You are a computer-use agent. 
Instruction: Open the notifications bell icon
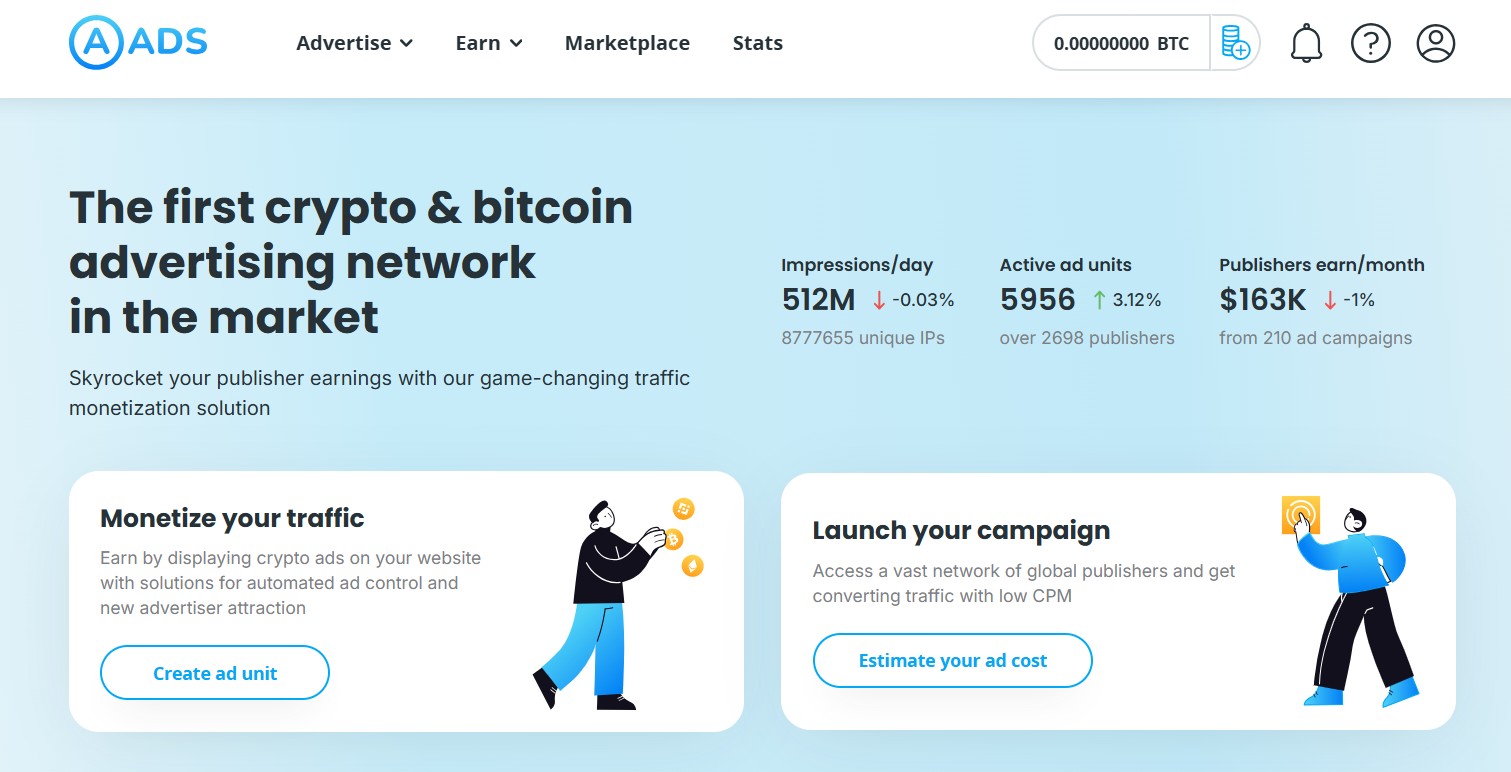coord(1306,43)
